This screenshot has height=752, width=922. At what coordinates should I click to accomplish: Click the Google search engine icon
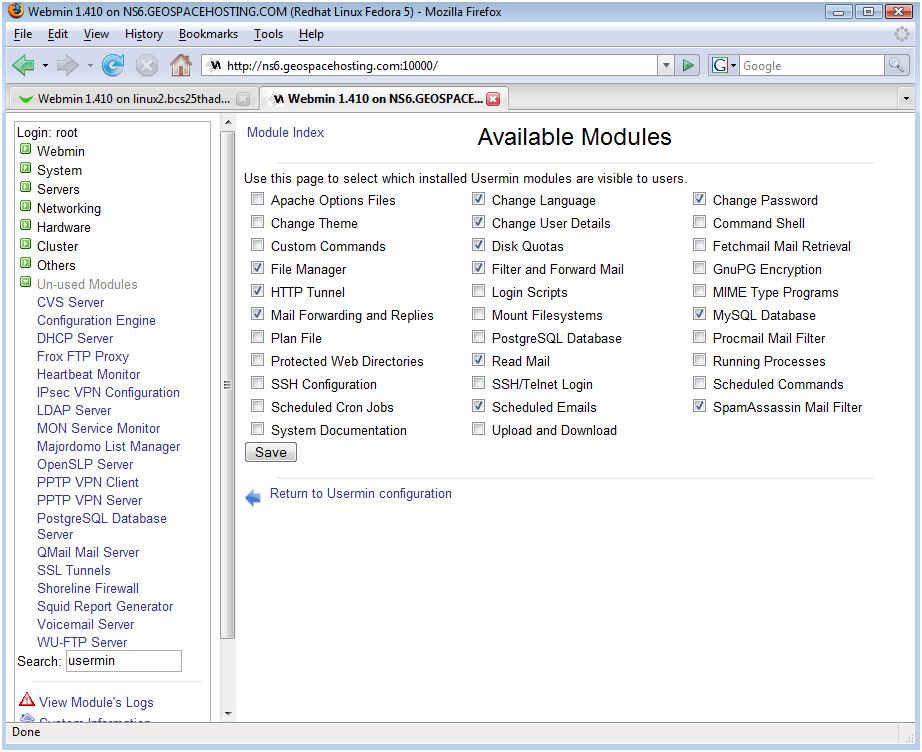click(x=719, y=65)
